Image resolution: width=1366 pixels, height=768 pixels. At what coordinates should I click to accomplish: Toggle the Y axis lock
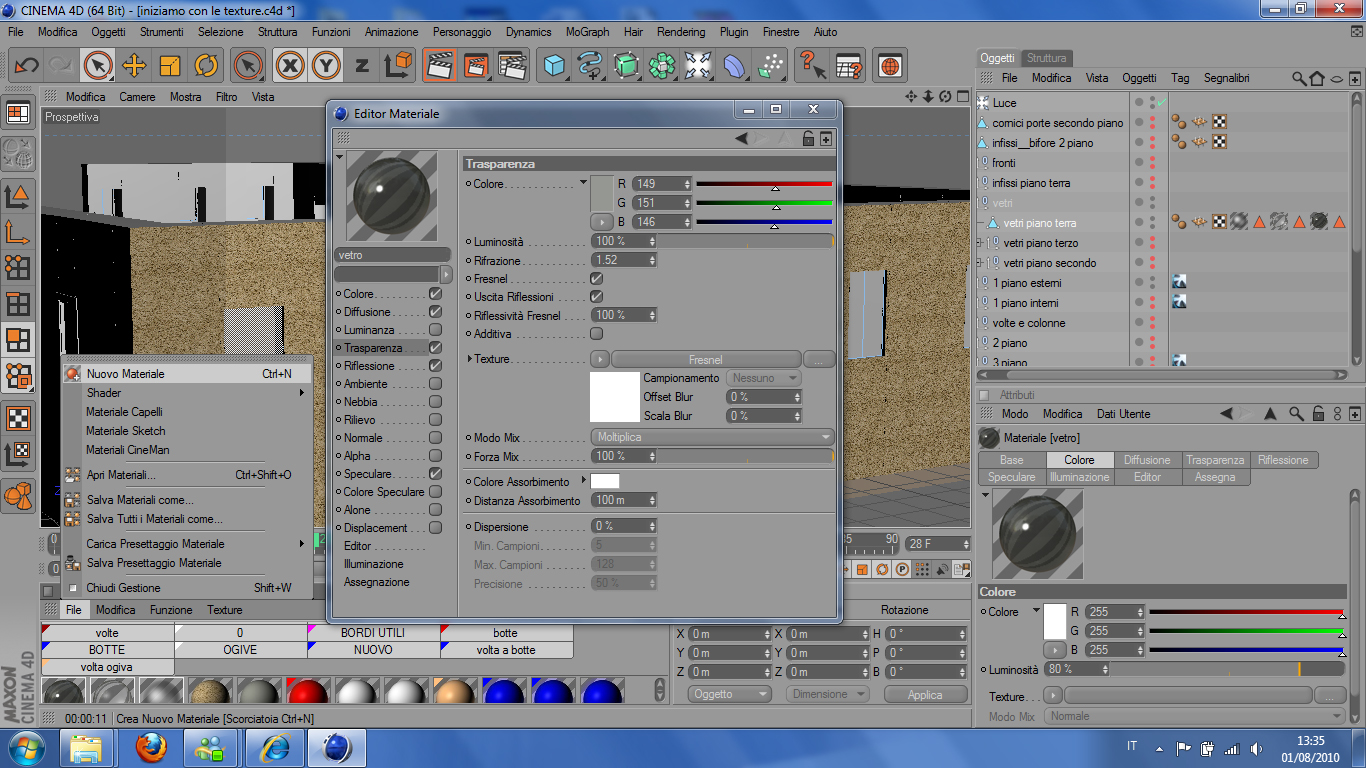pos(326,66)
